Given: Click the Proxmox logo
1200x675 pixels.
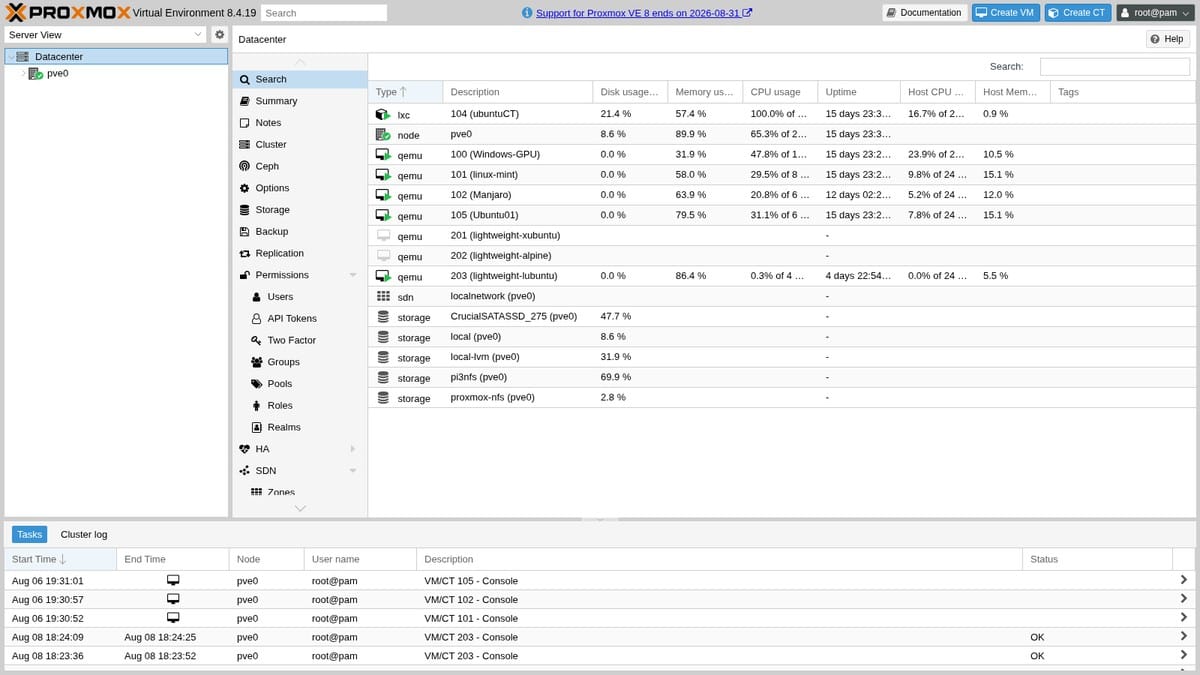Looking at the screenshot, I should pyautogui.click(x=68, y=13).
